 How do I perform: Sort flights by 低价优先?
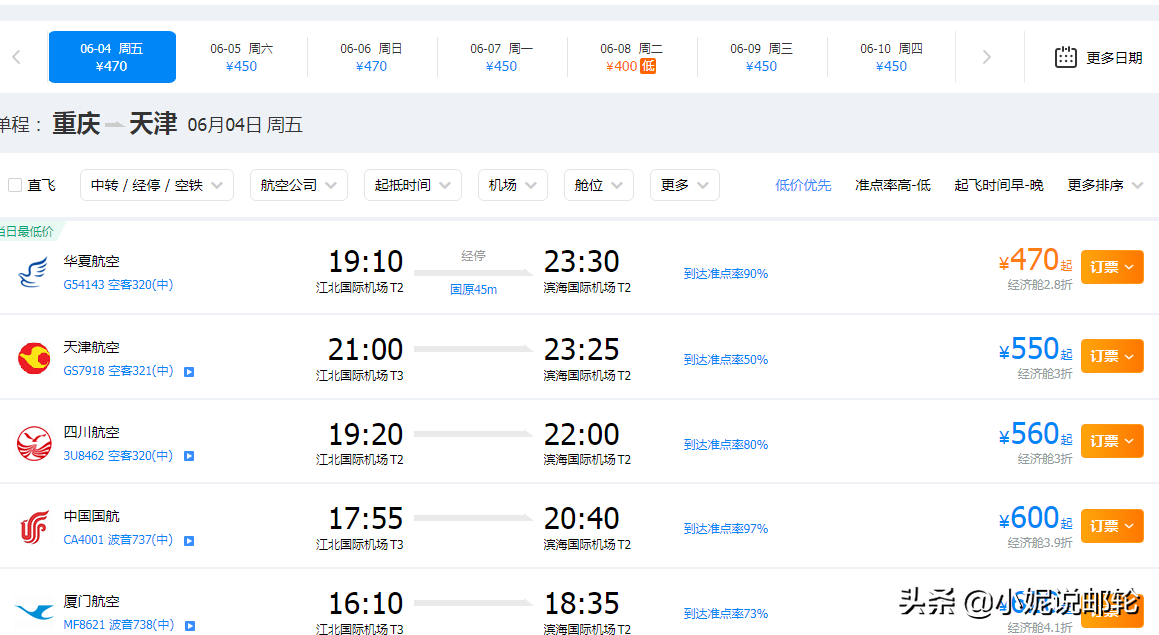(x=803, y=185)
